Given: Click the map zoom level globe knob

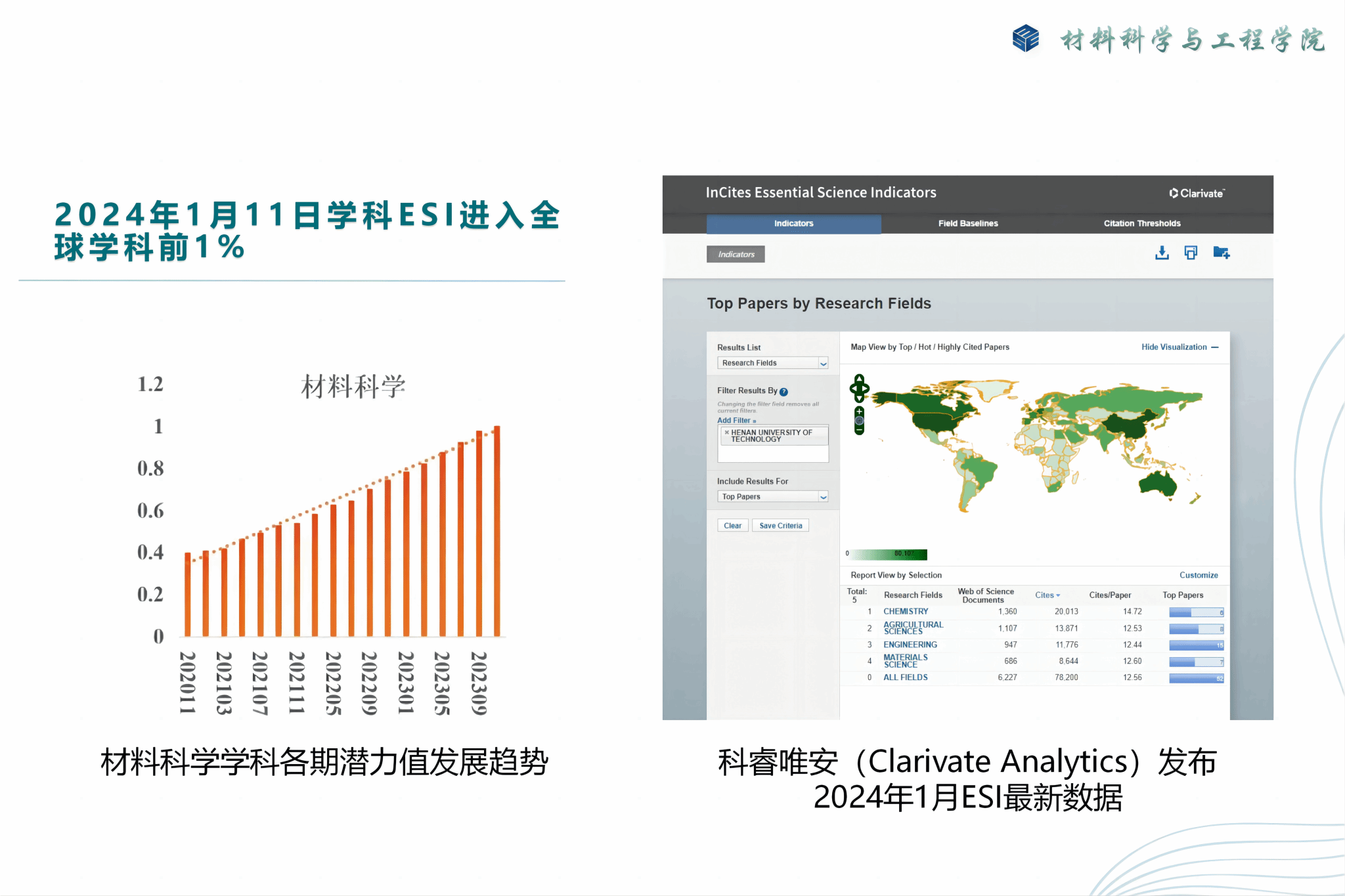Looking at the screenshot, I should [859, 420].
